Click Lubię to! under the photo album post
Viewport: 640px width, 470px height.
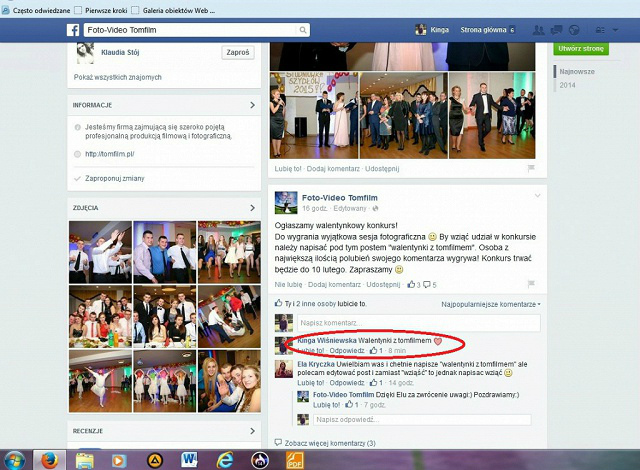point(288,168)
